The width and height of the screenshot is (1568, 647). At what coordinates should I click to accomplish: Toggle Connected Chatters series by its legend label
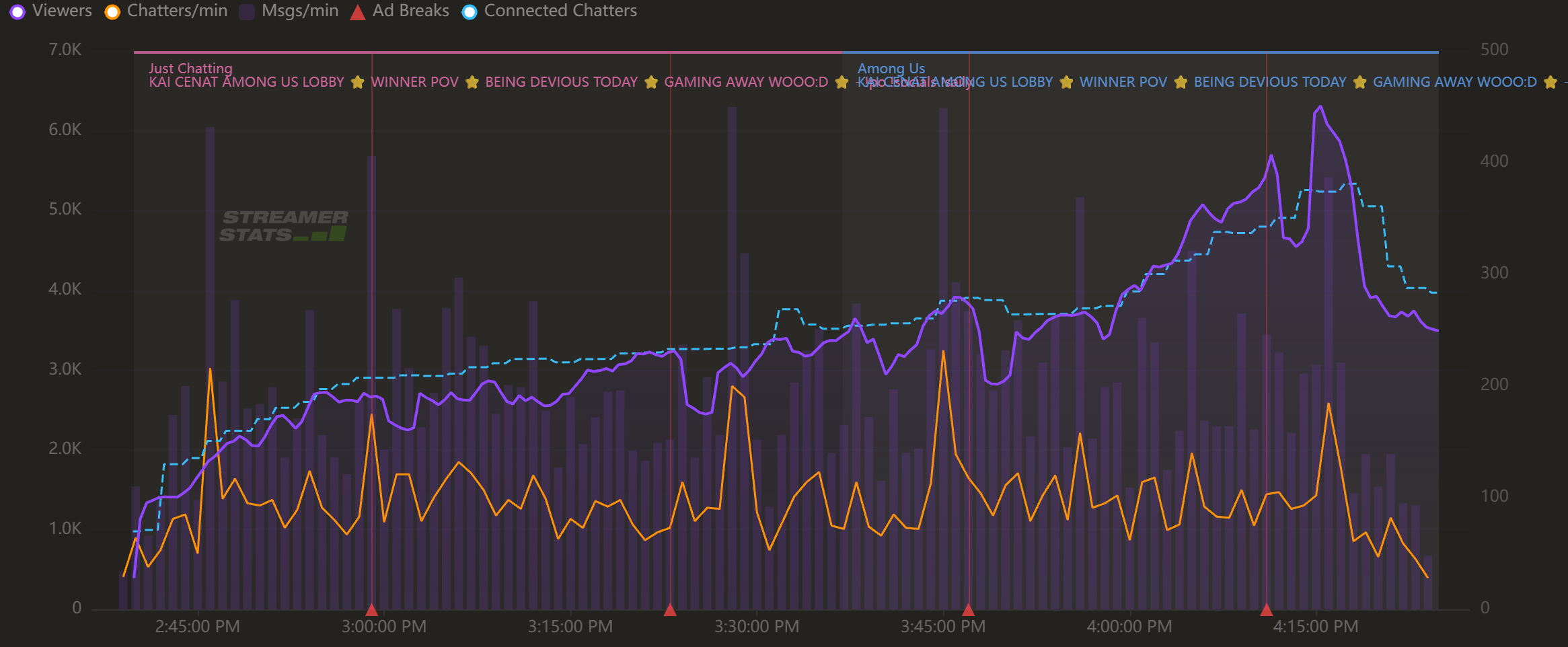(560, 11)
